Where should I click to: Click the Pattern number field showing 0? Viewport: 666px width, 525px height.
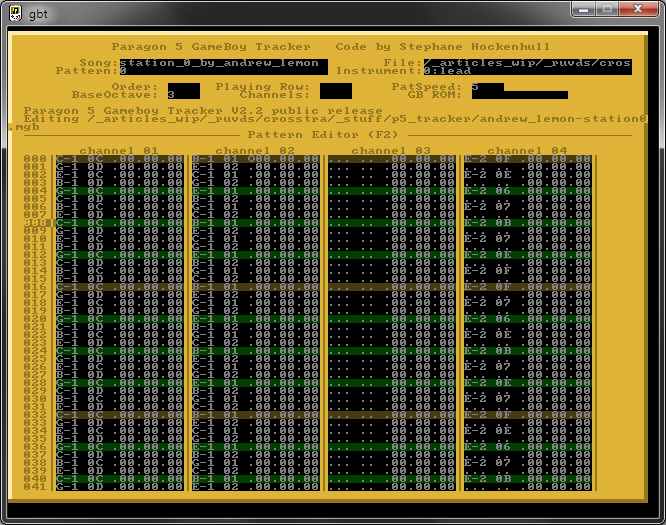[223, 71]
